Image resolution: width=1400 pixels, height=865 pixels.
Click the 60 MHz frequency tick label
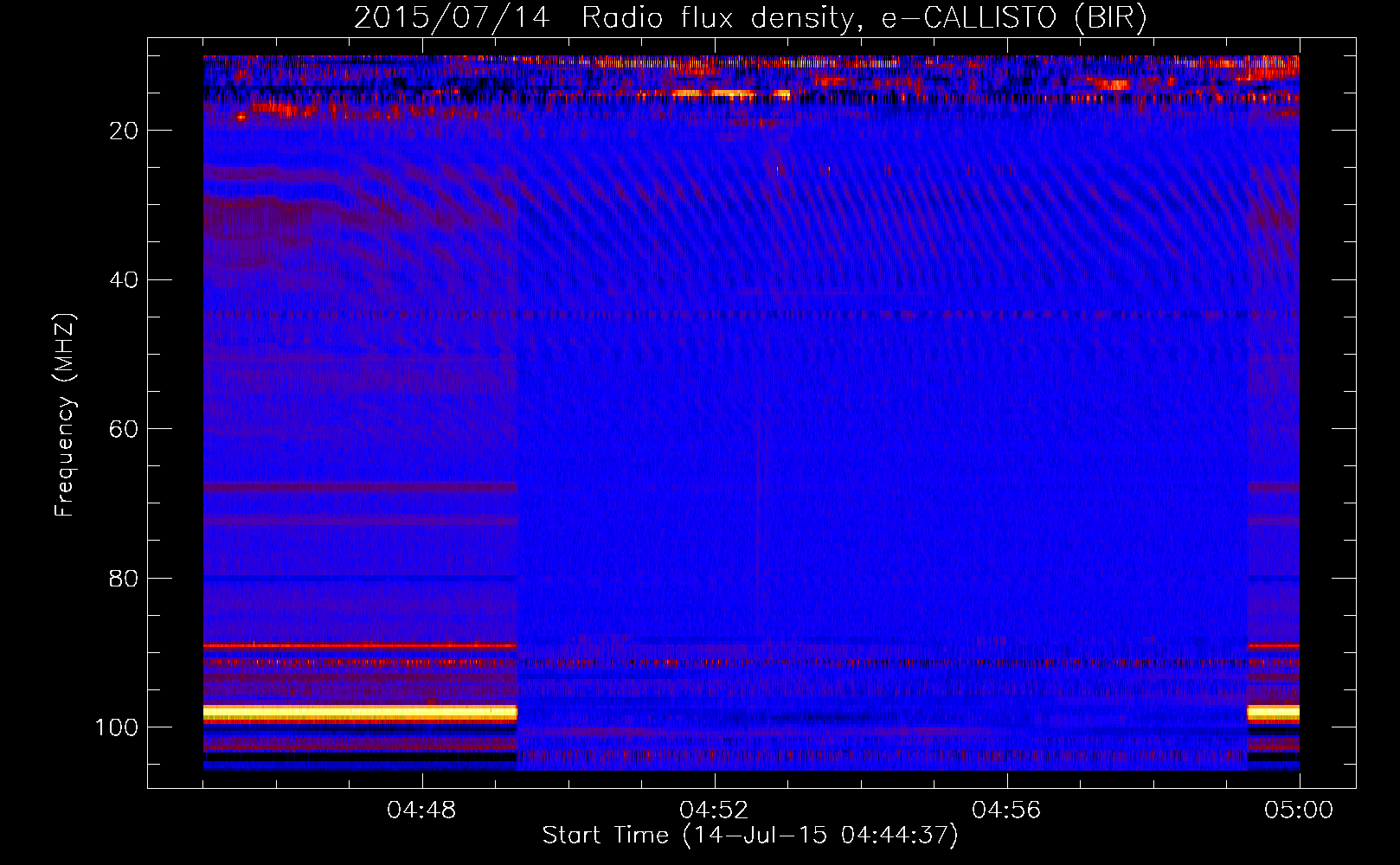point(124,429)
